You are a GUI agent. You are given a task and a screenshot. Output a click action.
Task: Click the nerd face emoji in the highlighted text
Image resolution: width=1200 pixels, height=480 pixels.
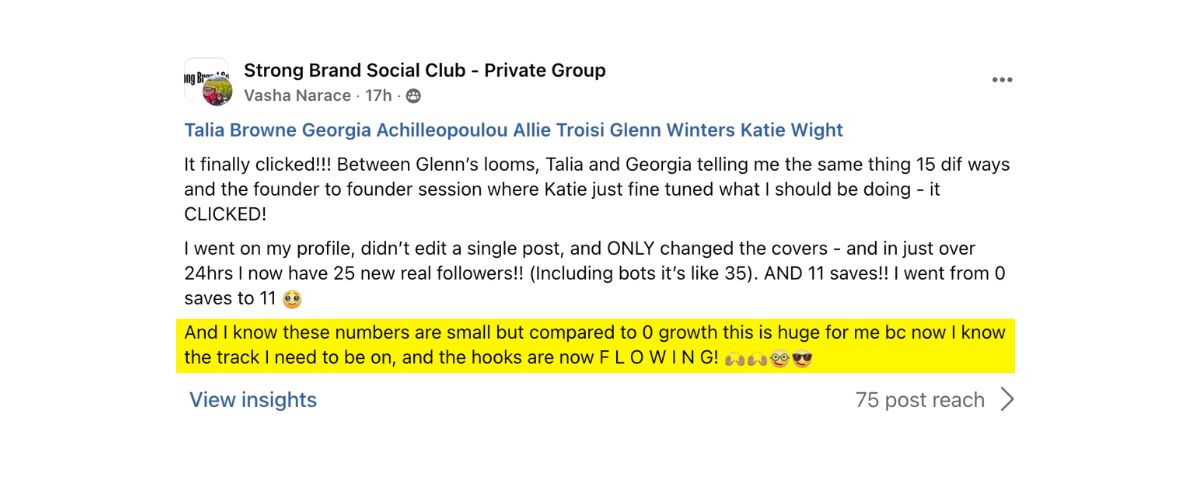781,357
